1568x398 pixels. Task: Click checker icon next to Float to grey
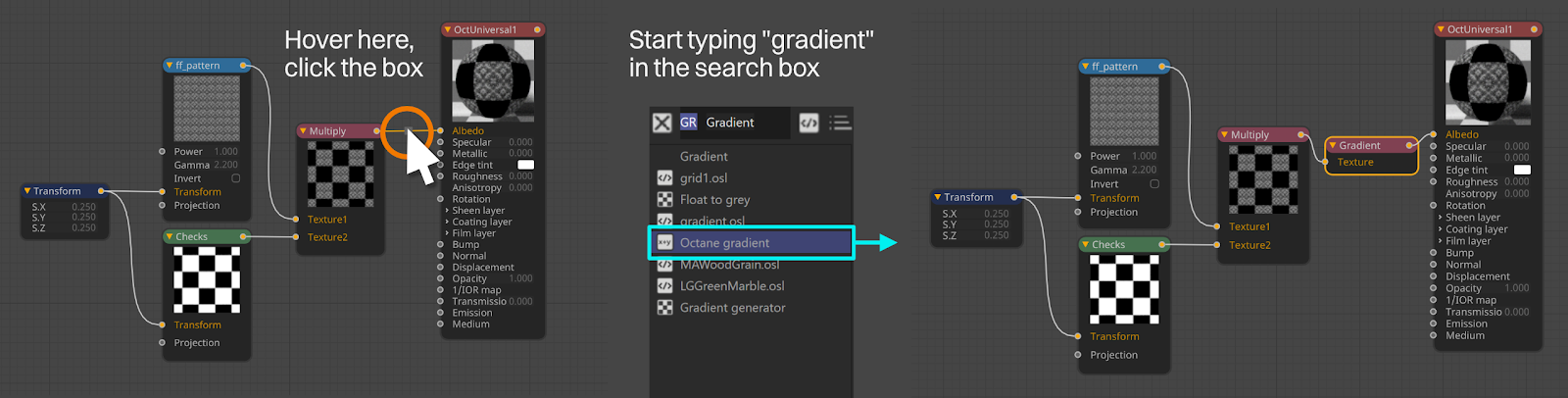point(664,200)
